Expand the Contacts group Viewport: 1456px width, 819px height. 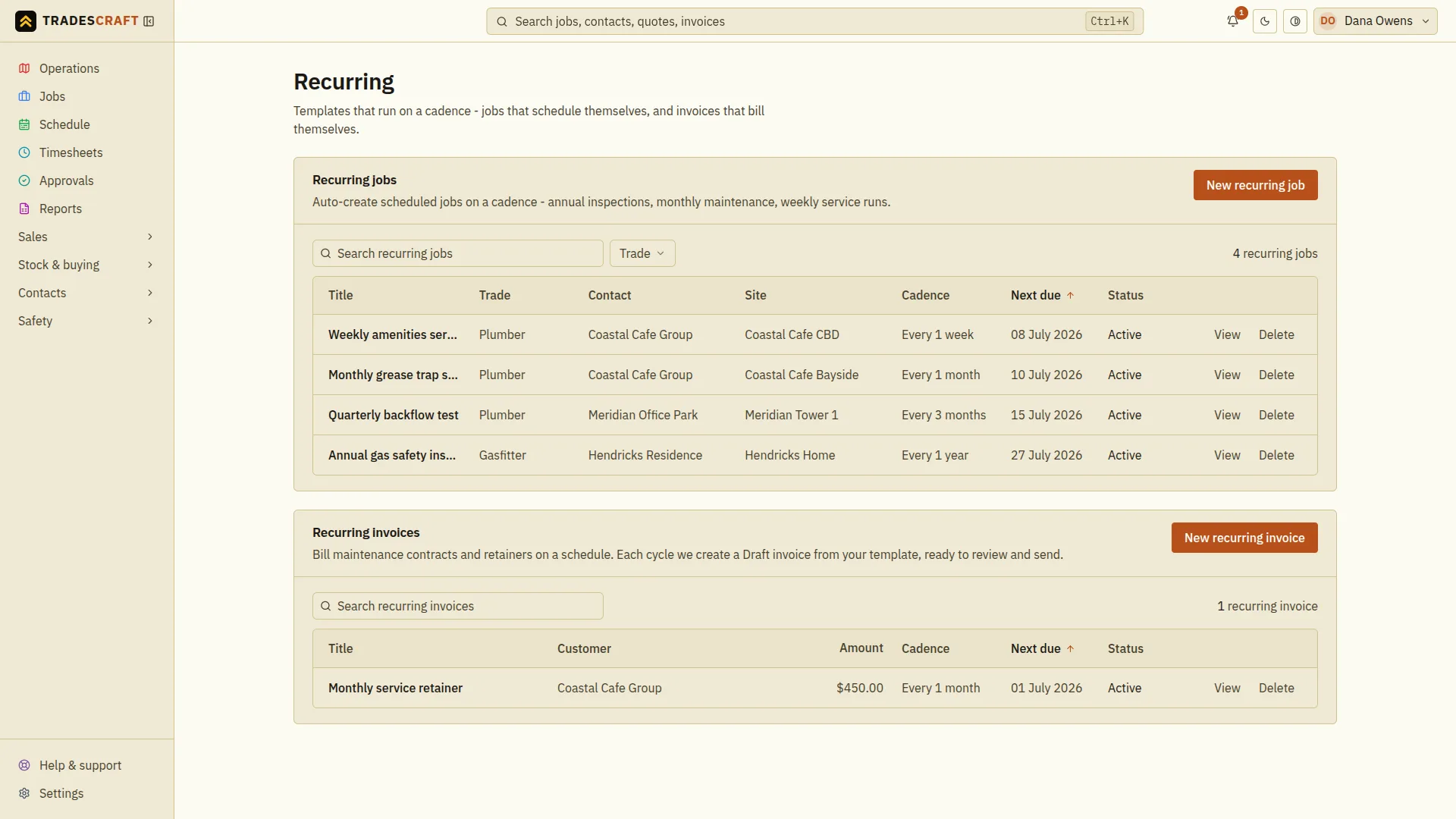(x=86, y=293)
